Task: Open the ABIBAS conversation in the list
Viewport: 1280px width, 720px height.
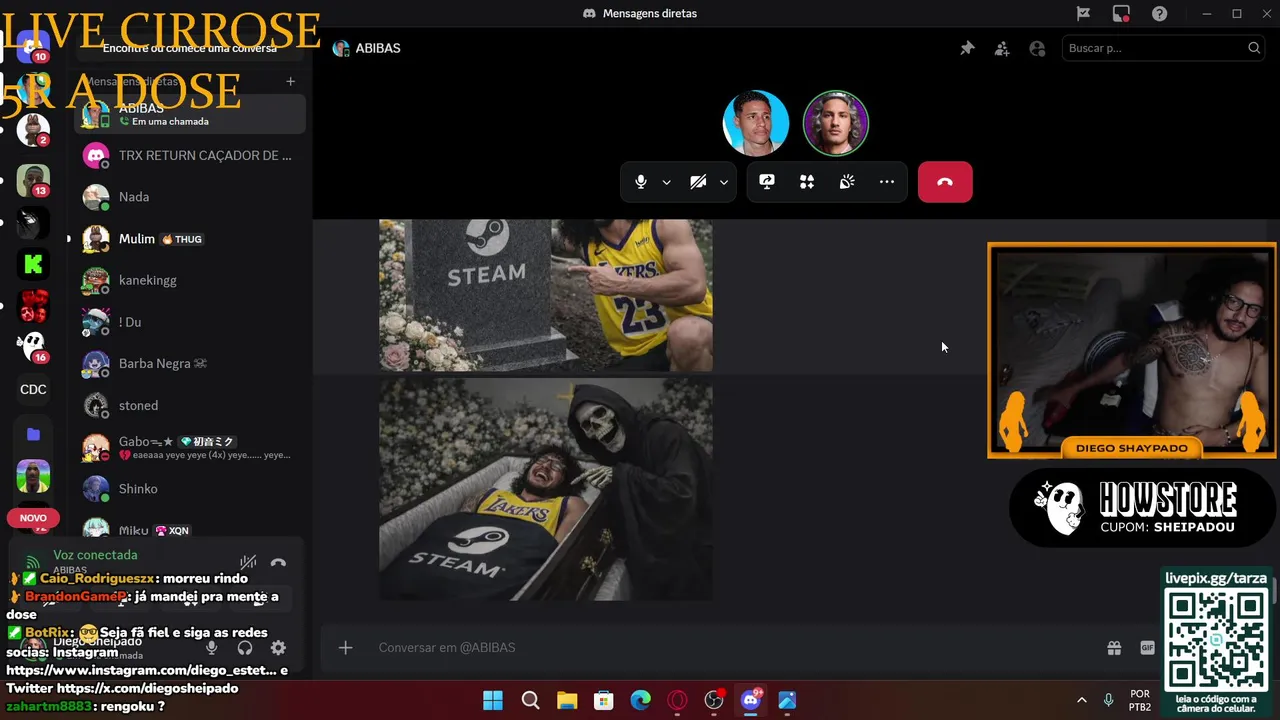Action: click(x=190, y=114)
